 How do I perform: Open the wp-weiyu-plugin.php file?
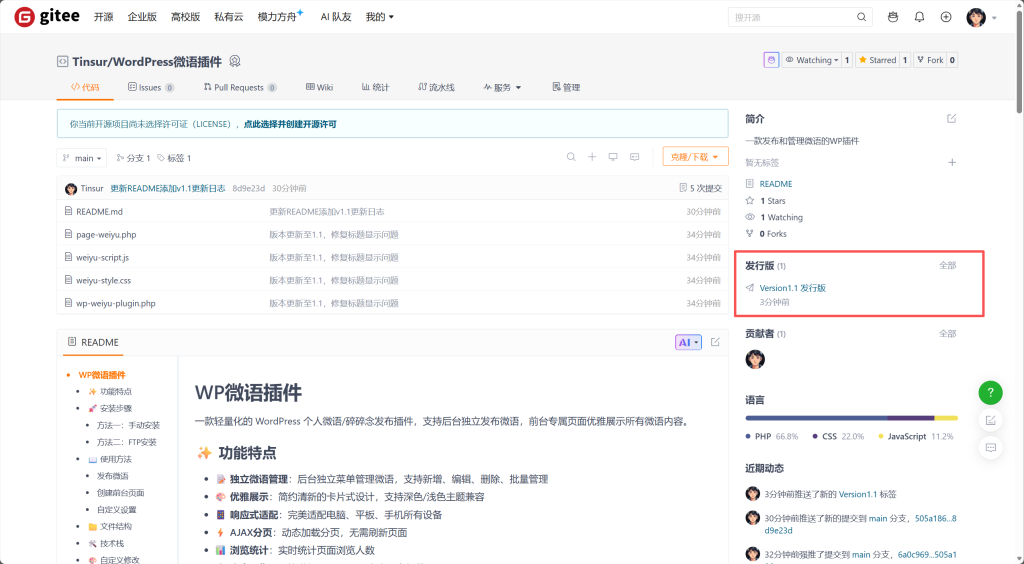coord(116,303)
